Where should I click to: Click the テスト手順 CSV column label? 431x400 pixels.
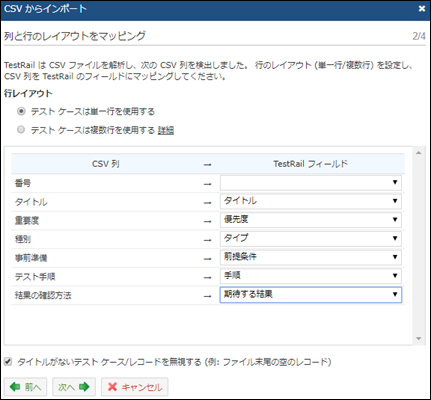(x=35, y=277)
